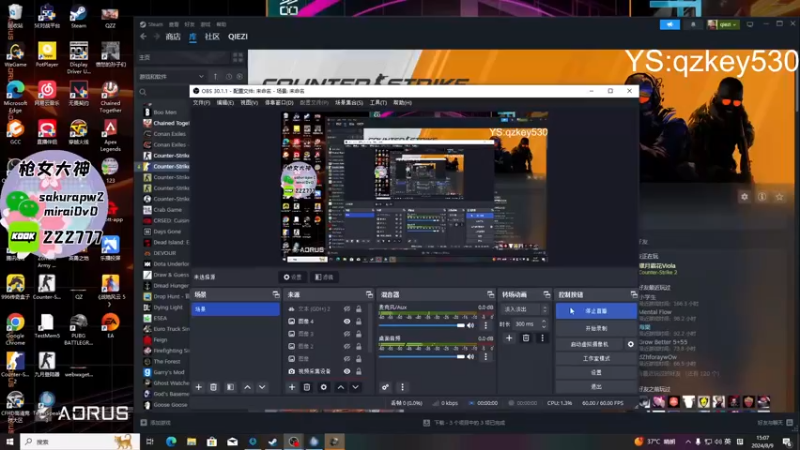Move the scene up in Scenes panel
The width and height of the screenshot is (800, 450).
point(247,387)
